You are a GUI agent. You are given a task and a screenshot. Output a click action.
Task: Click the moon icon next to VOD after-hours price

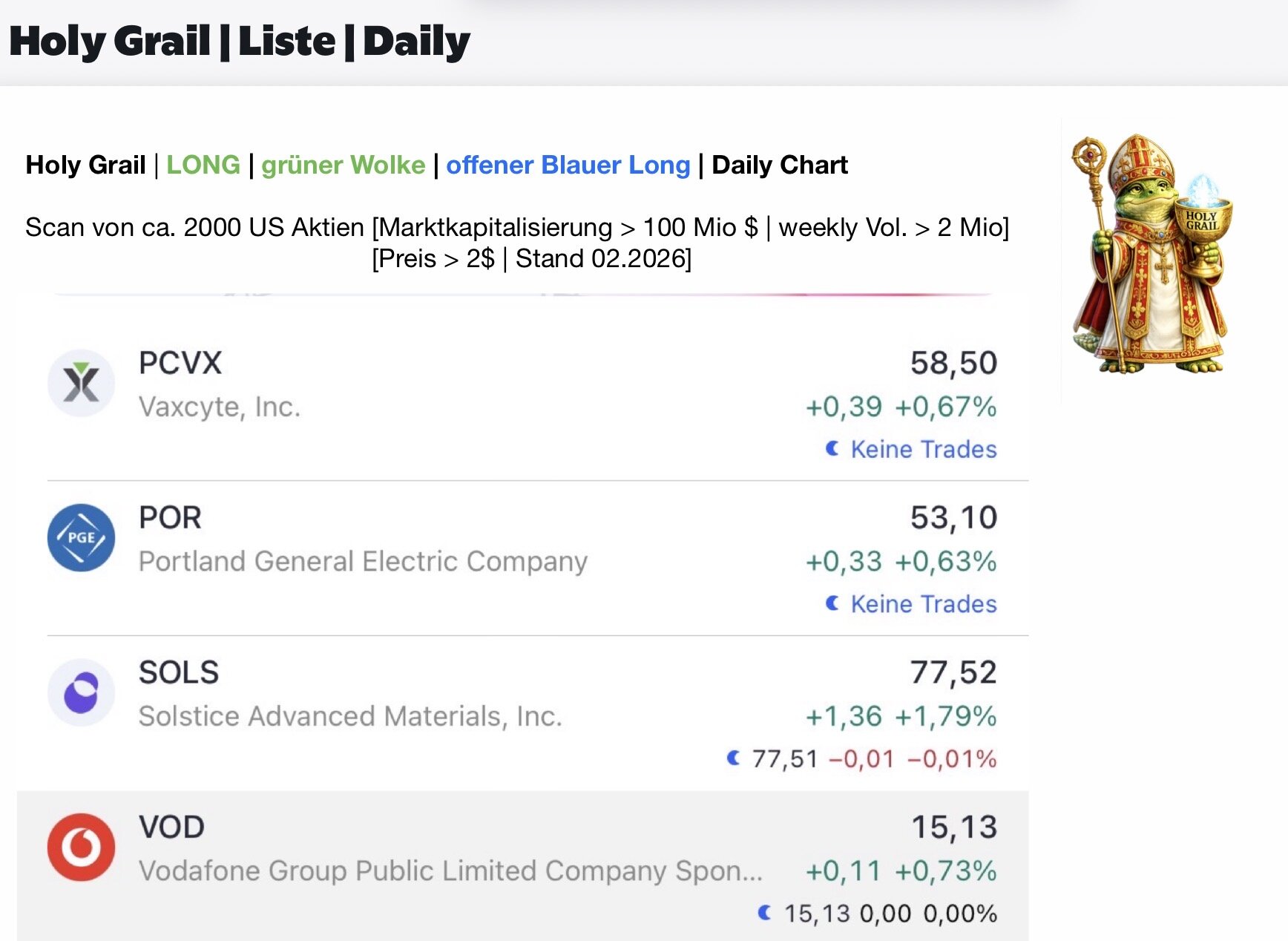coord(765,913)
